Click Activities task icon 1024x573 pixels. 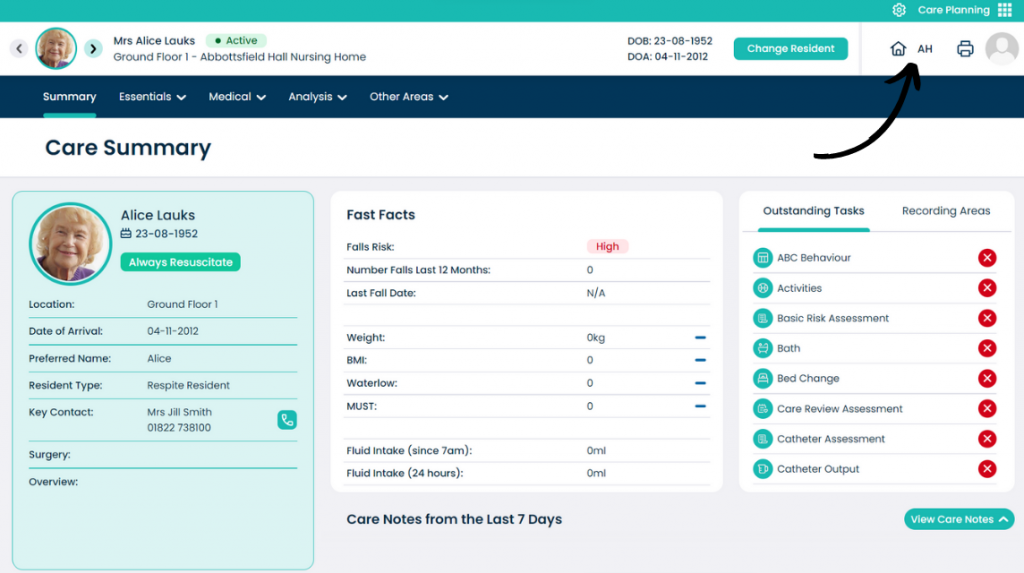[762, 287]
